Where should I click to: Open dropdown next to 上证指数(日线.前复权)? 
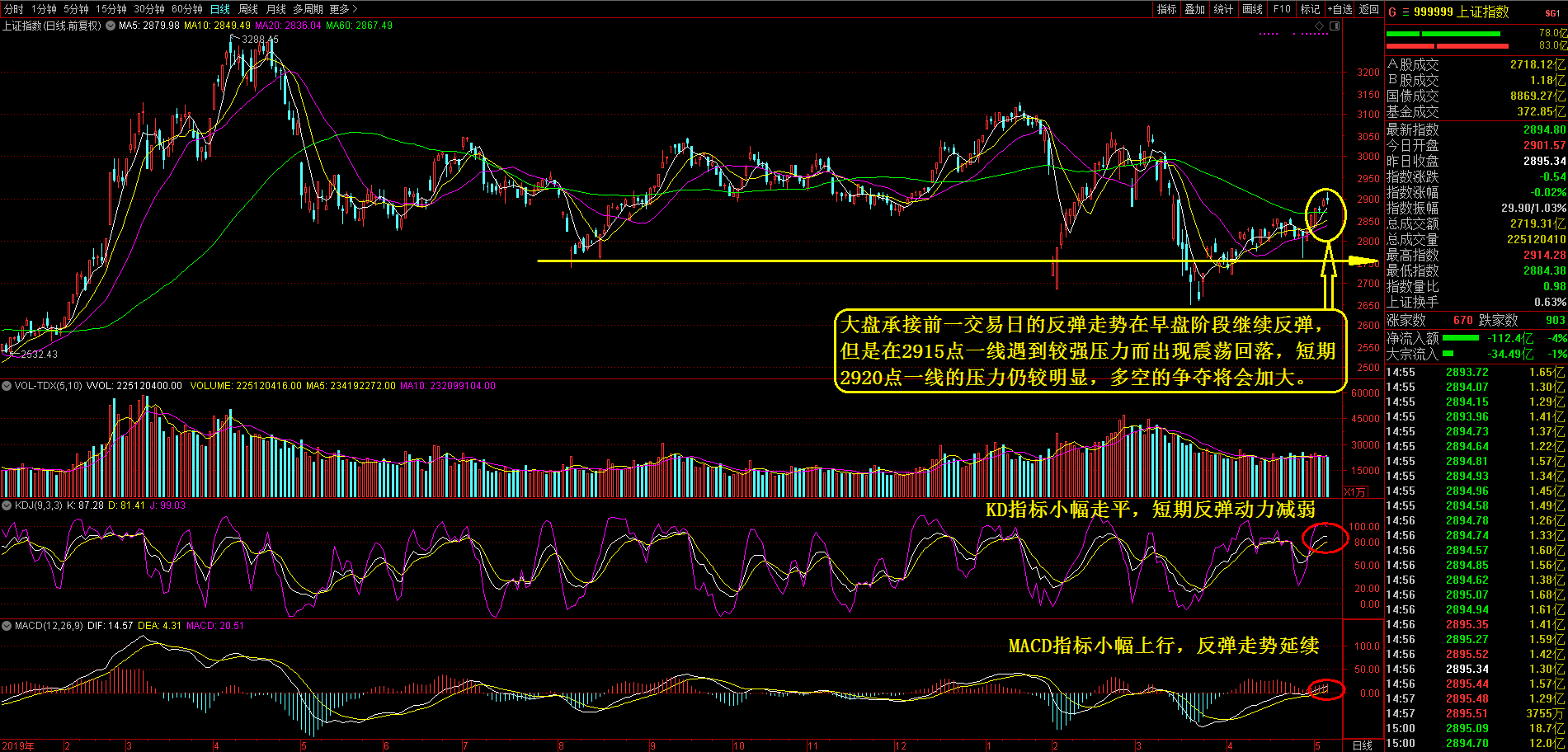[x=111, y=26]
